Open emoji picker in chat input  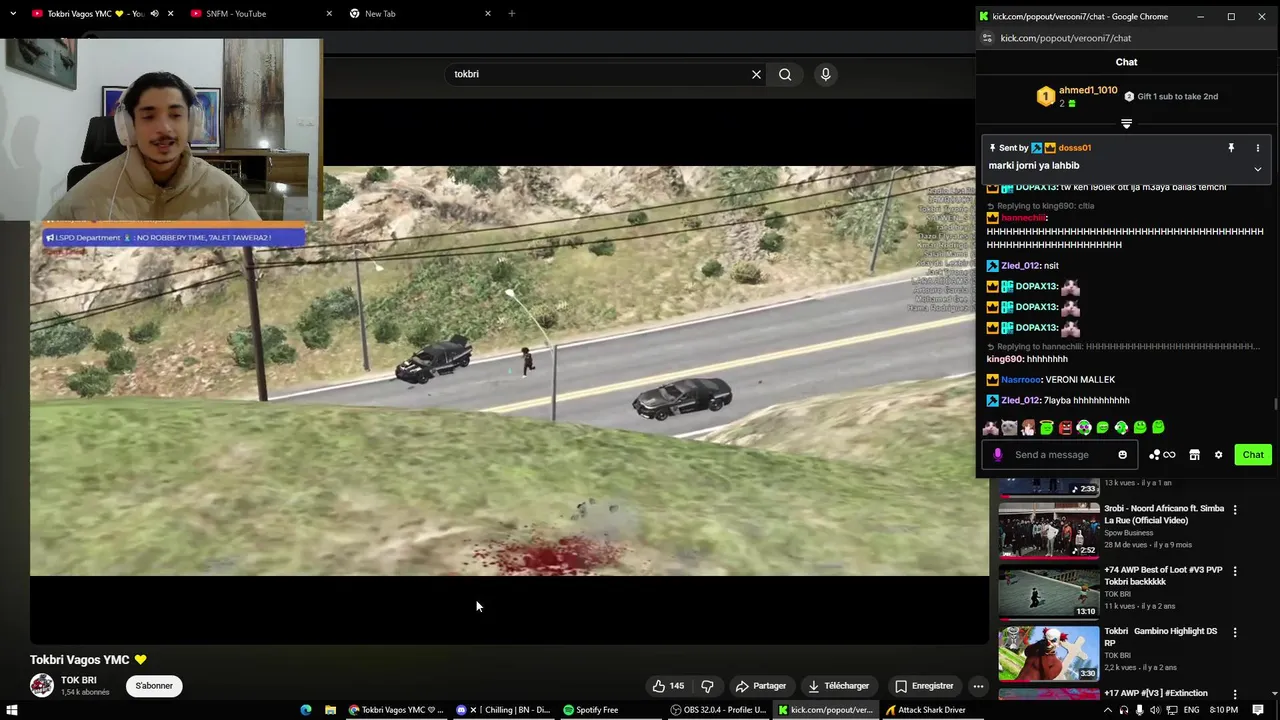click(1122, 455)
